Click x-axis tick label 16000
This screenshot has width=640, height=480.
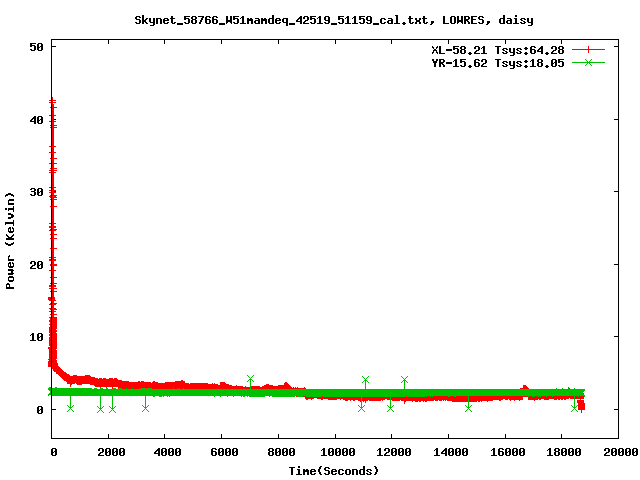[507, 452]
